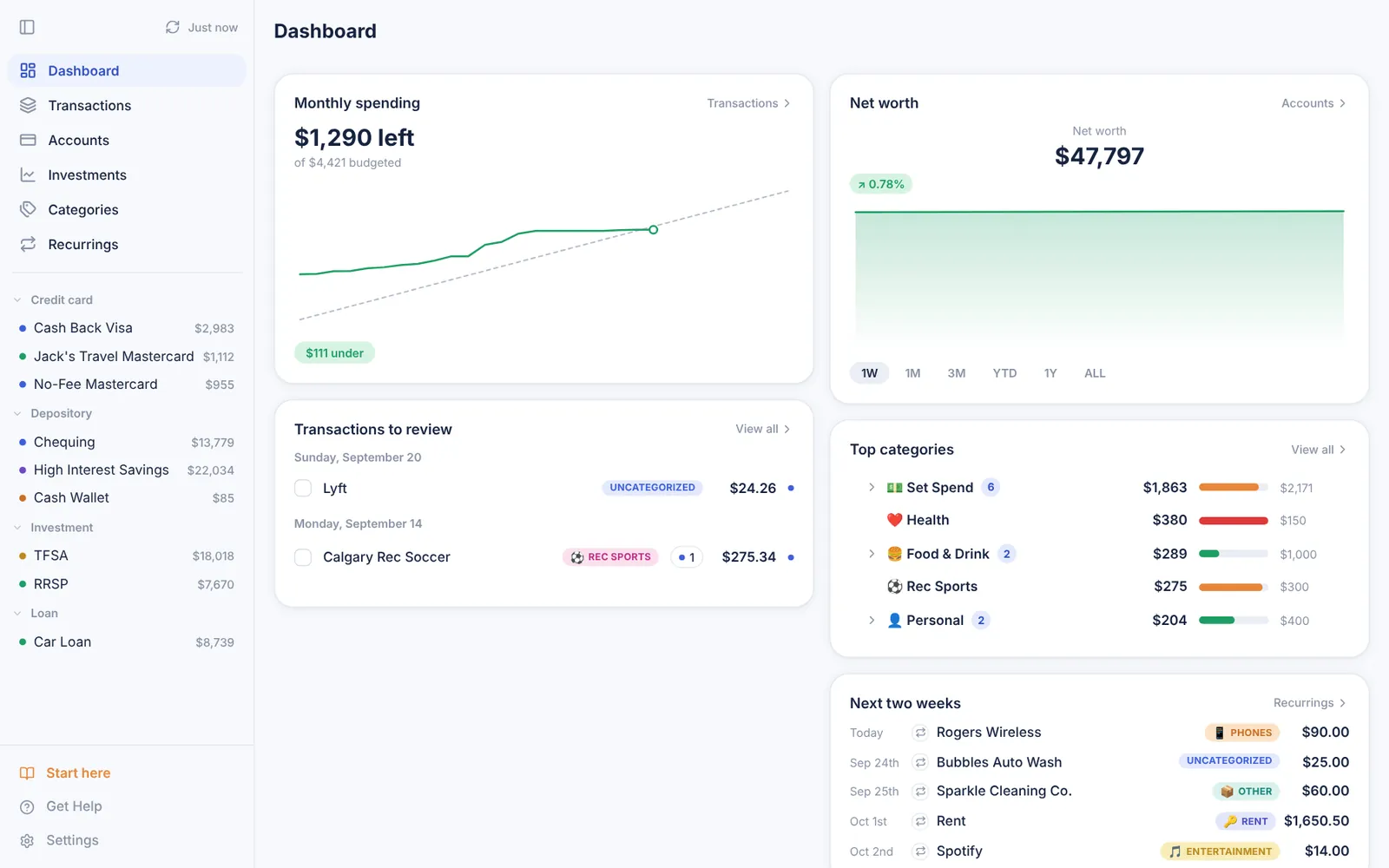Collapse the sidebar panel icon
The height and width of the screenshot is (868, 1389).
(27, 27)
